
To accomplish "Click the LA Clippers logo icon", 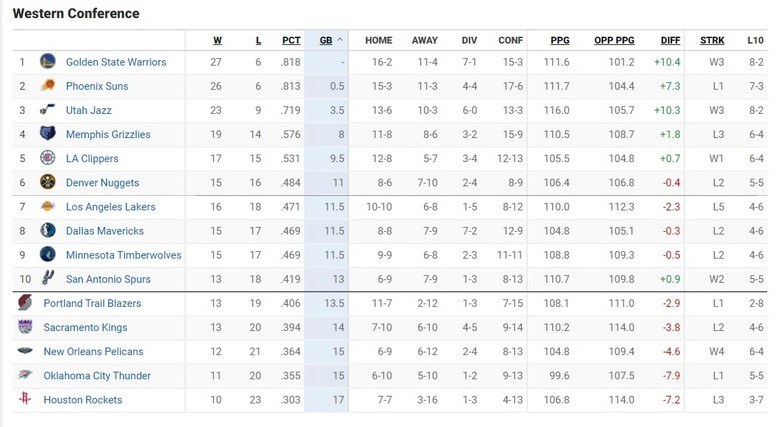I will click(47, 158).
